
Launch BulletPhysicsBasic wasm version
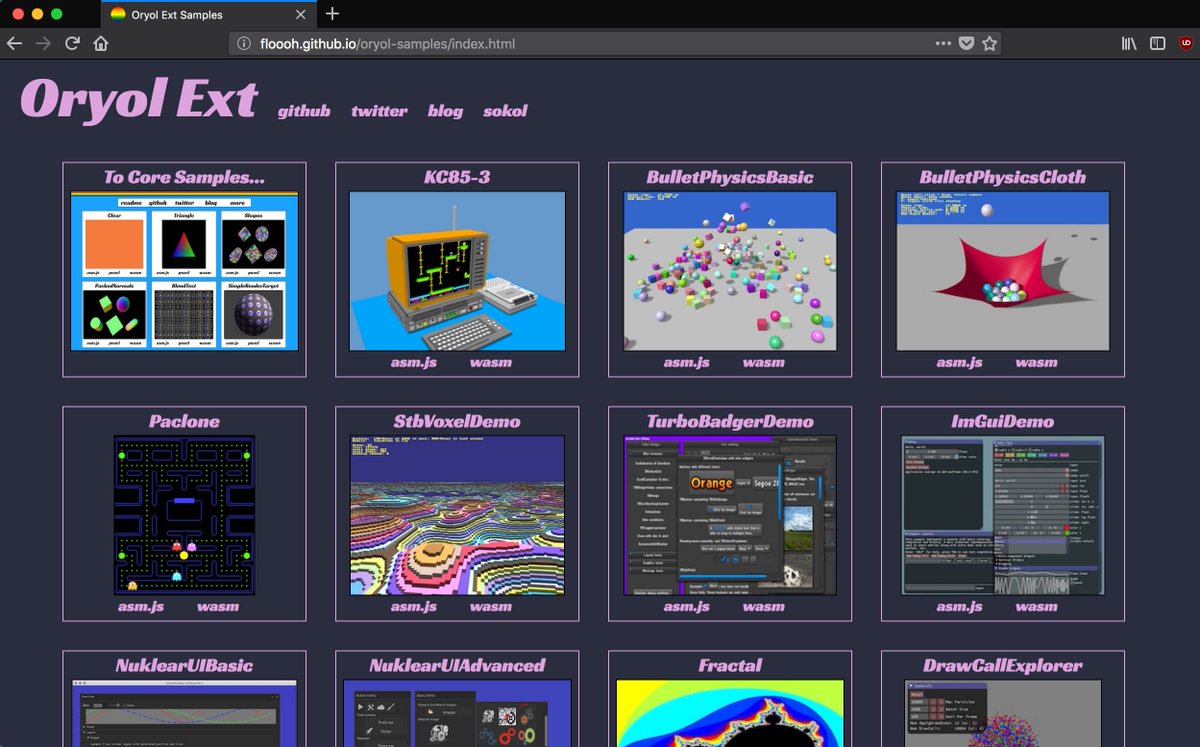(764, 362)
